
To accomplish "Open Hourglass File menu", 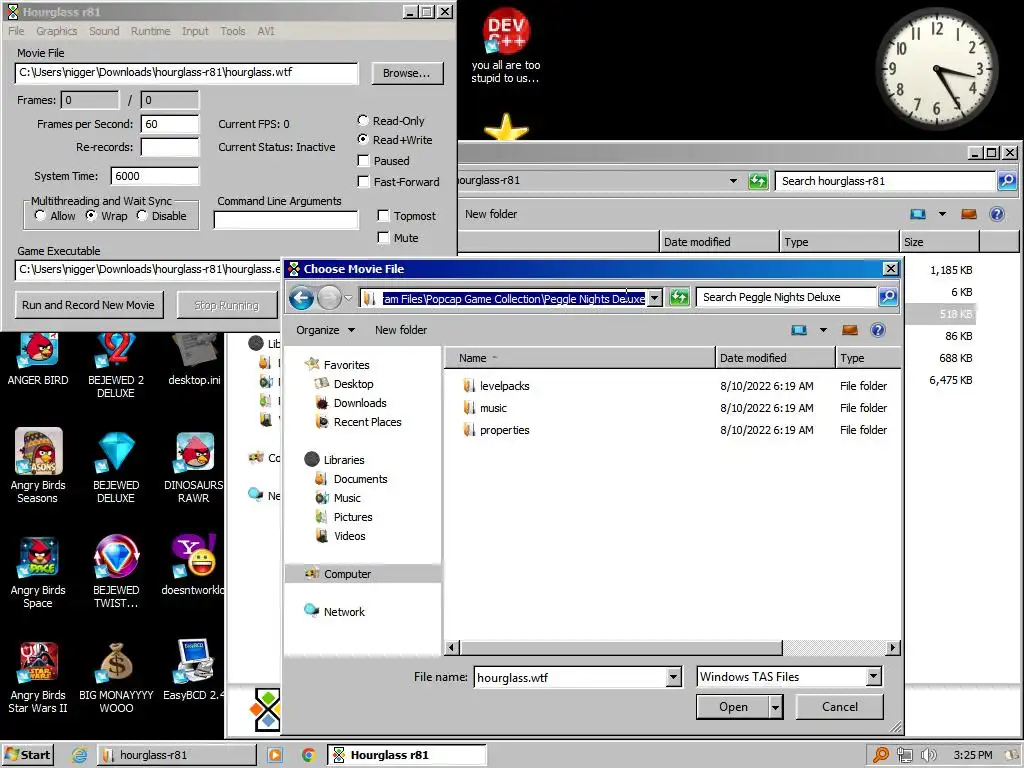I will 16,31.
